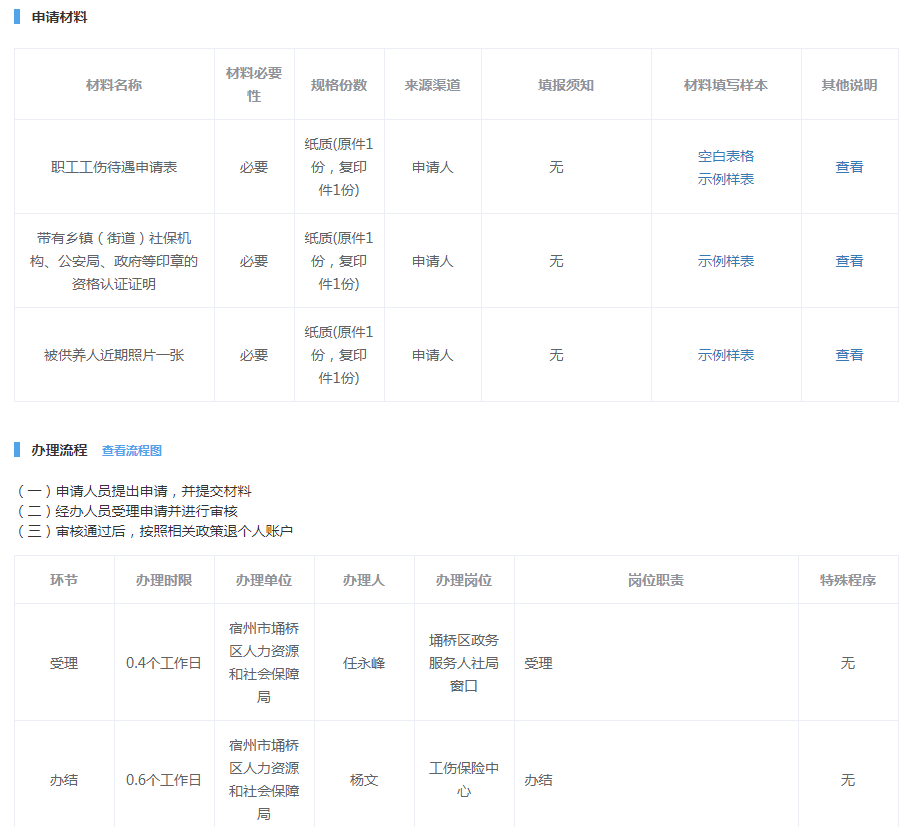Click 查看 in the 职工工伤待遇申请表 row
This screenshot has width=906, height=827.
849,167
